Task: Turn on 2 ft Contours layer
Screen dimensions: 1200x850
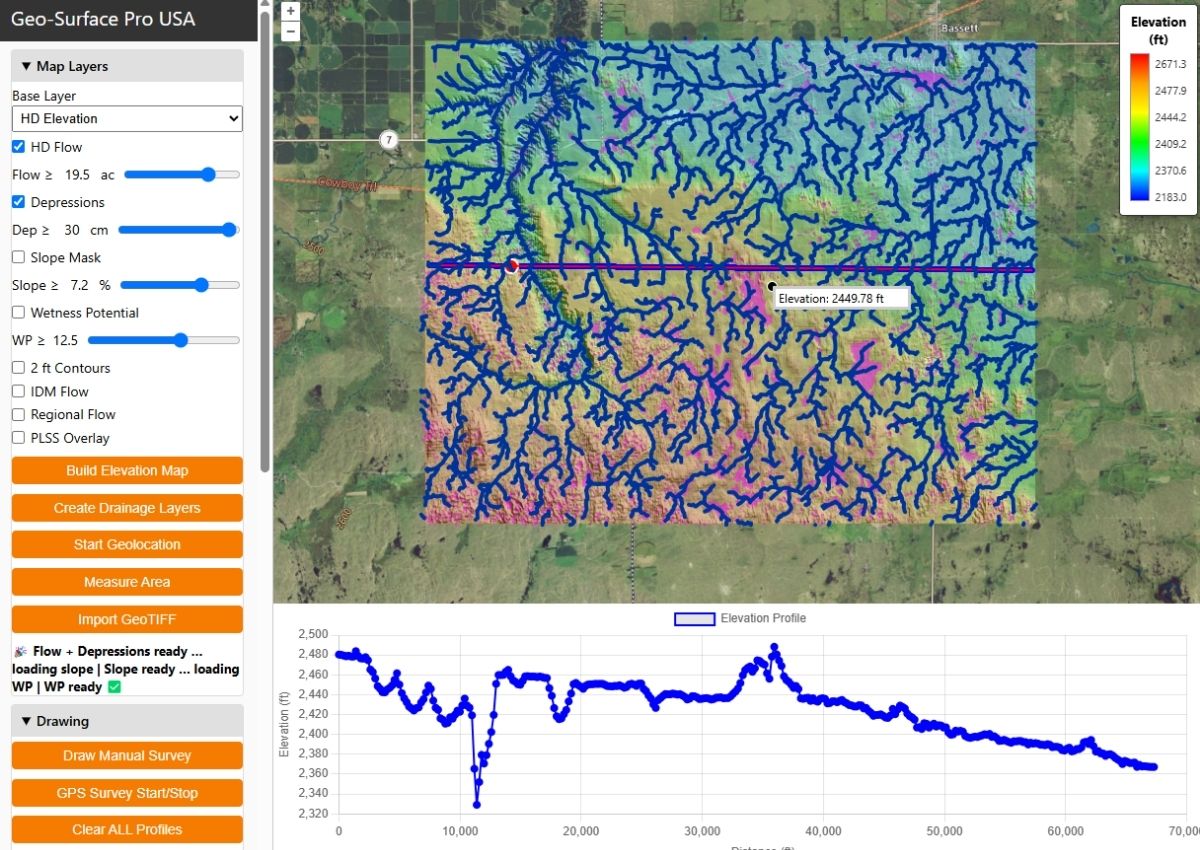Action: coord(19,368)
